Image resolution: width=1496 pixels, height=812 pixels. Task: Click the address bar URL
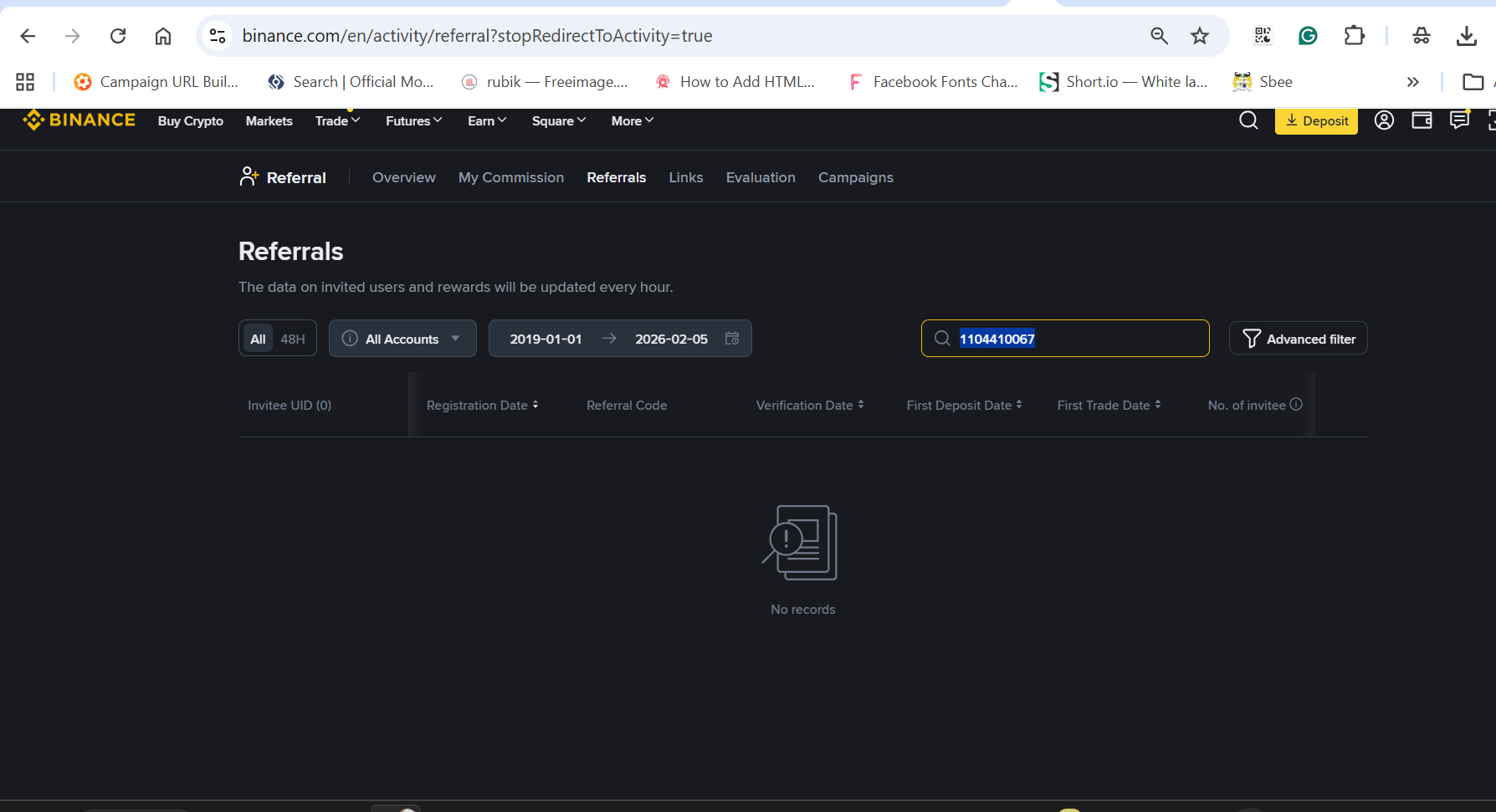coord(477,36)
